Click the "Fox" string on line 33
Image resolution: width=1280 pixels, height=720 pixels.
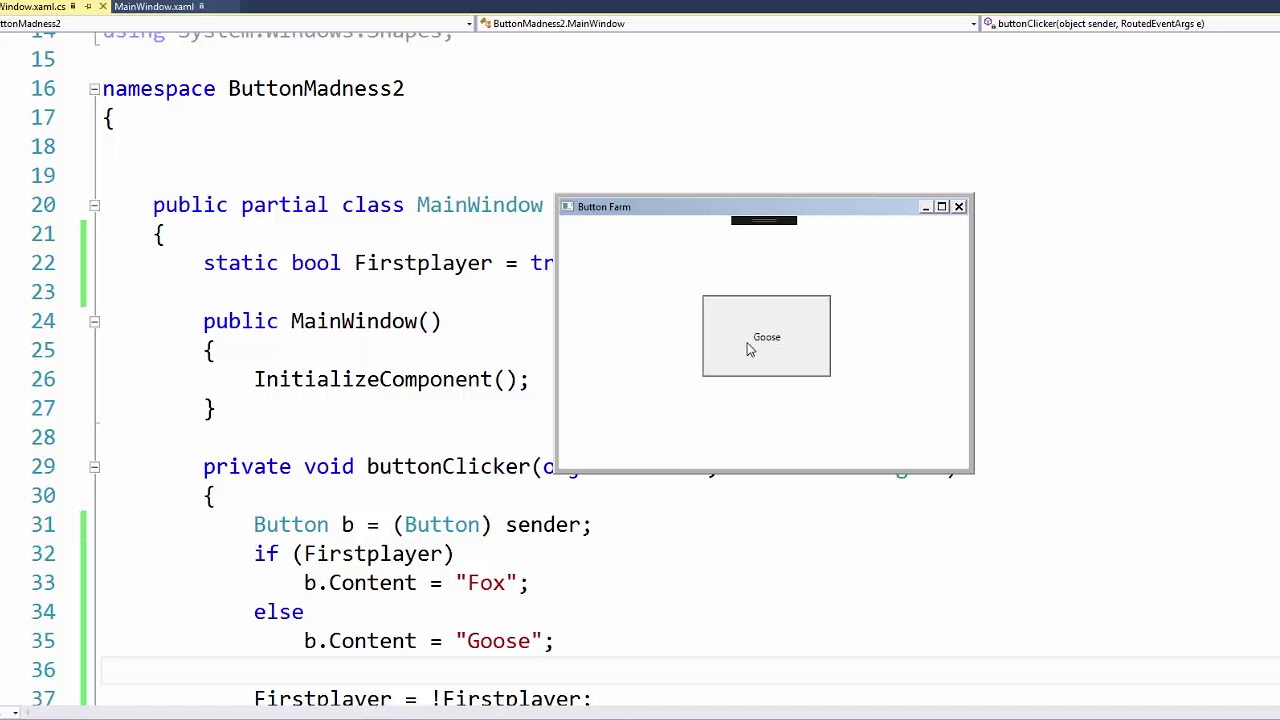tap(486, 583)
